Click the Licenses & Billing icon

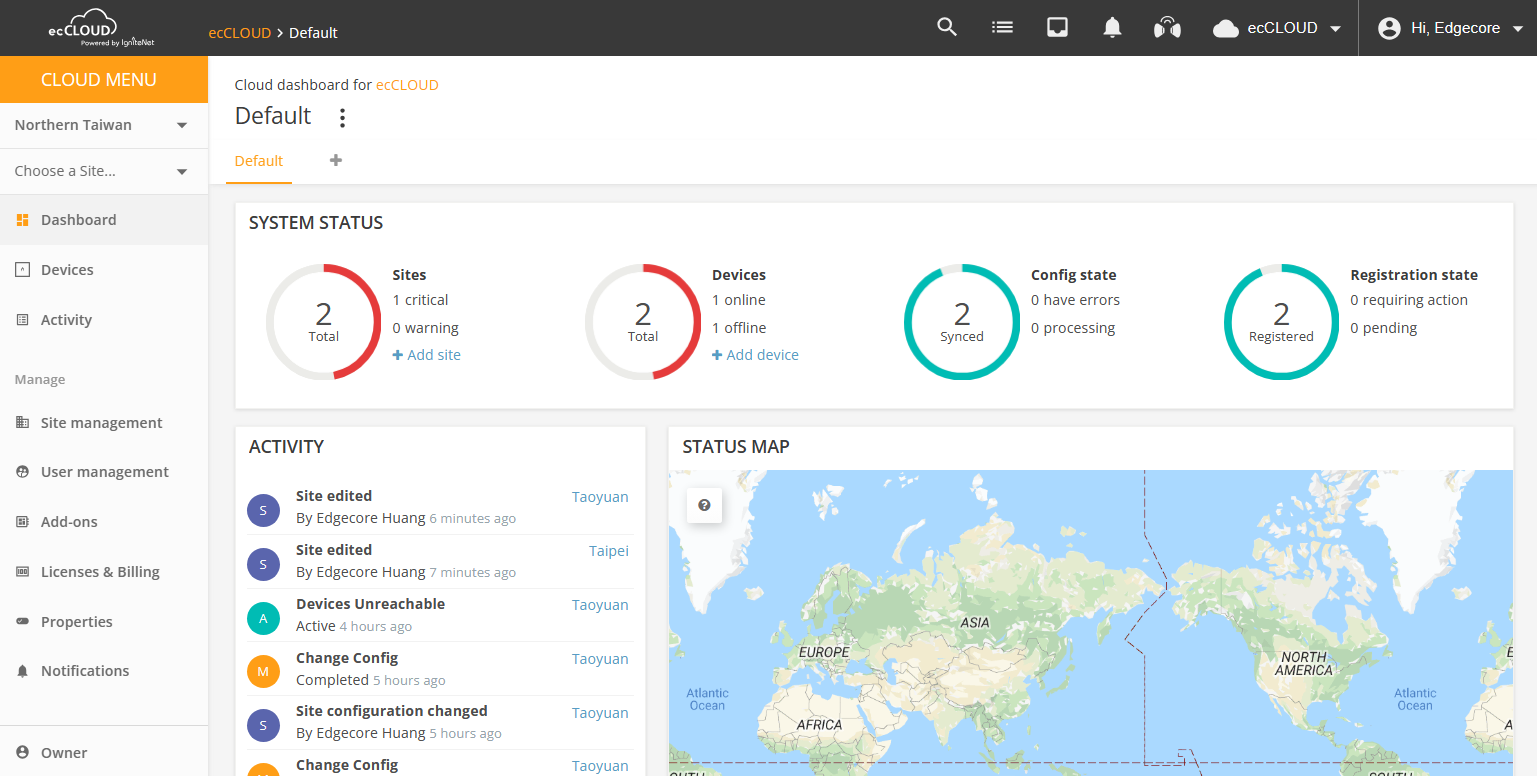(22, 572)
